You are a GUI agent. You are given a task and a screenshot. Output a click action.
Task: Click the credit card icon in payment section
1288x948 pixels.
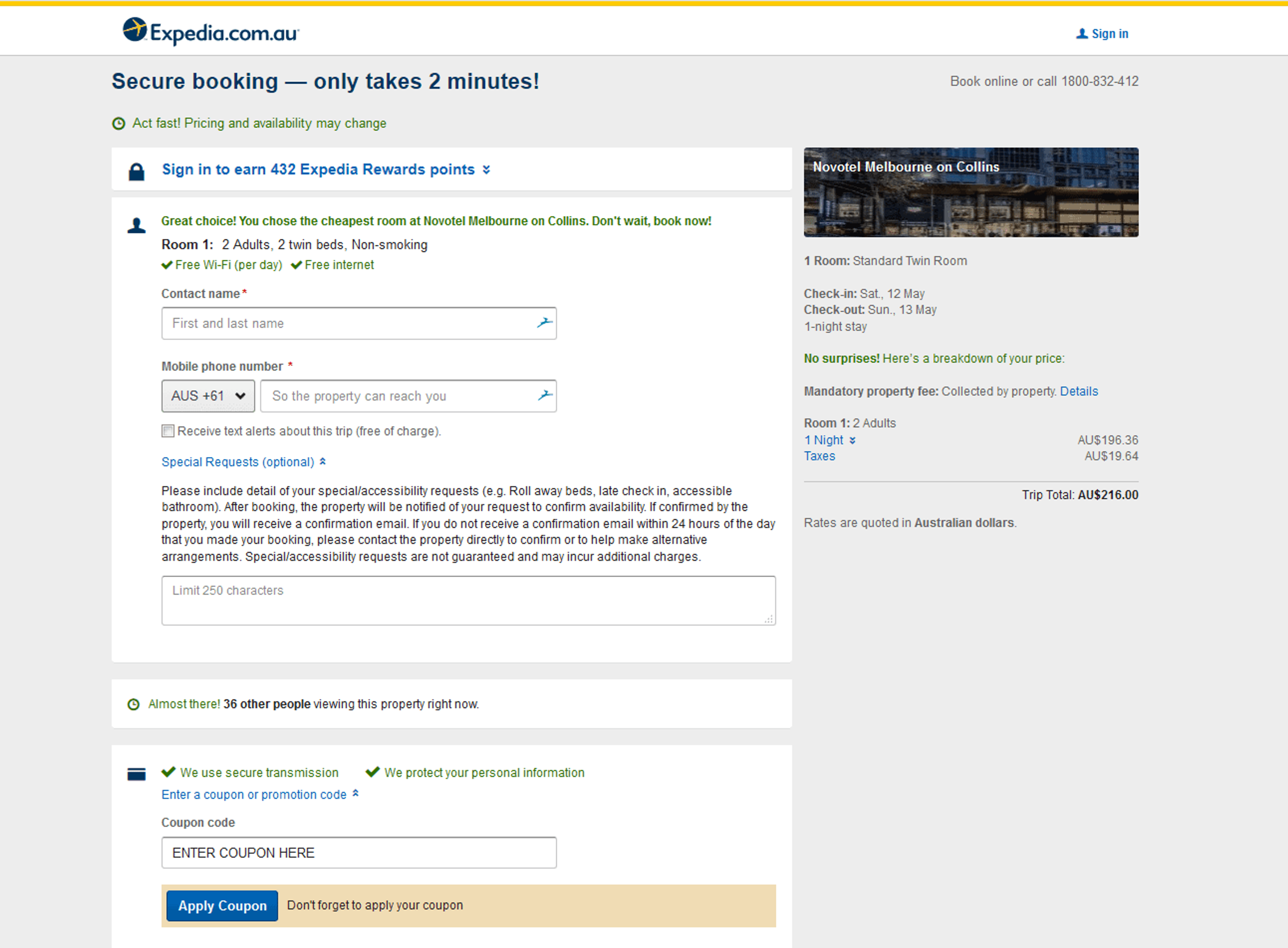point(137,775)
